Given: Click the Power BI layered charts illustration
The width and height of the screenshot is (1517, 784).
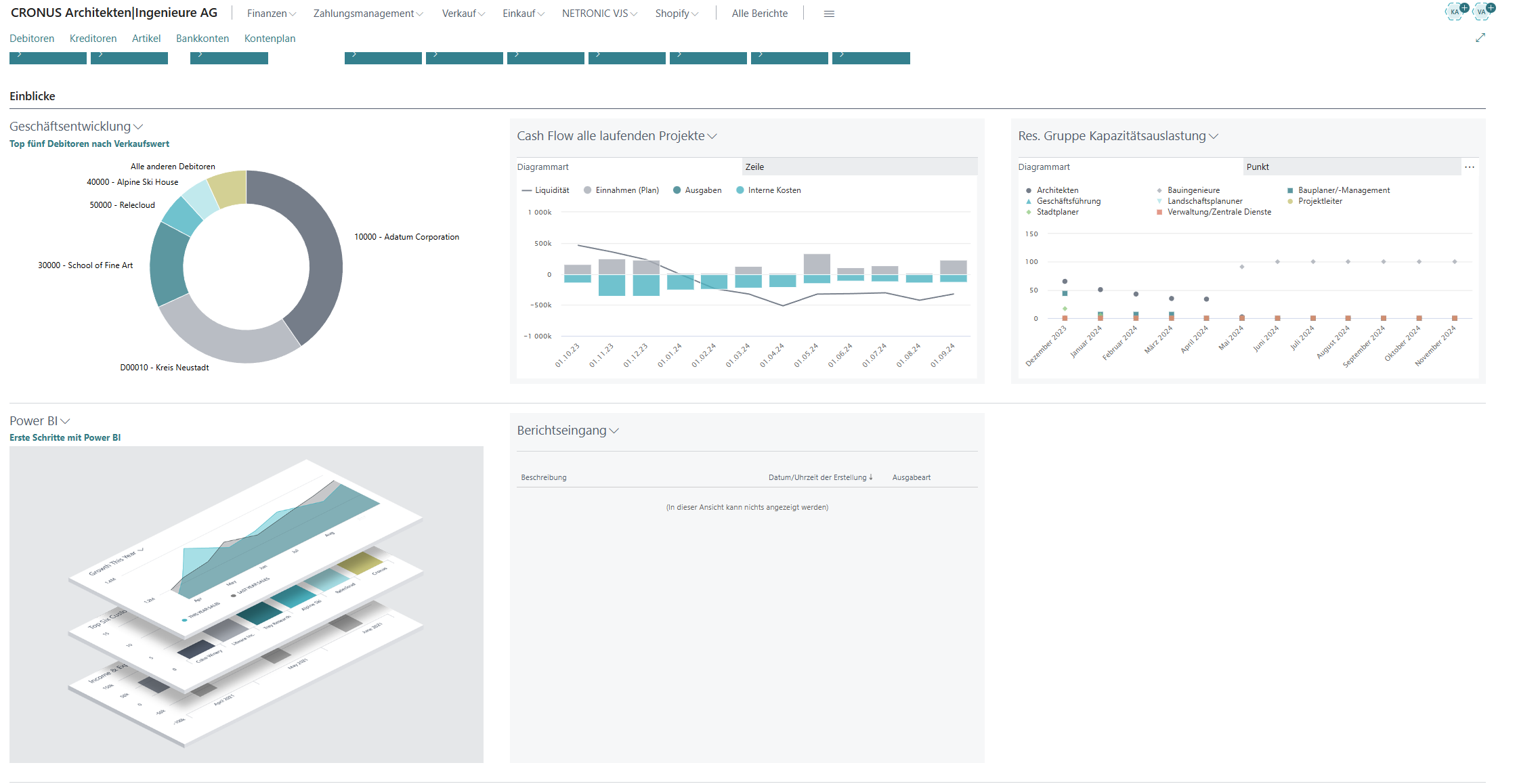Looking at the screenshot, I should [247, 605].
